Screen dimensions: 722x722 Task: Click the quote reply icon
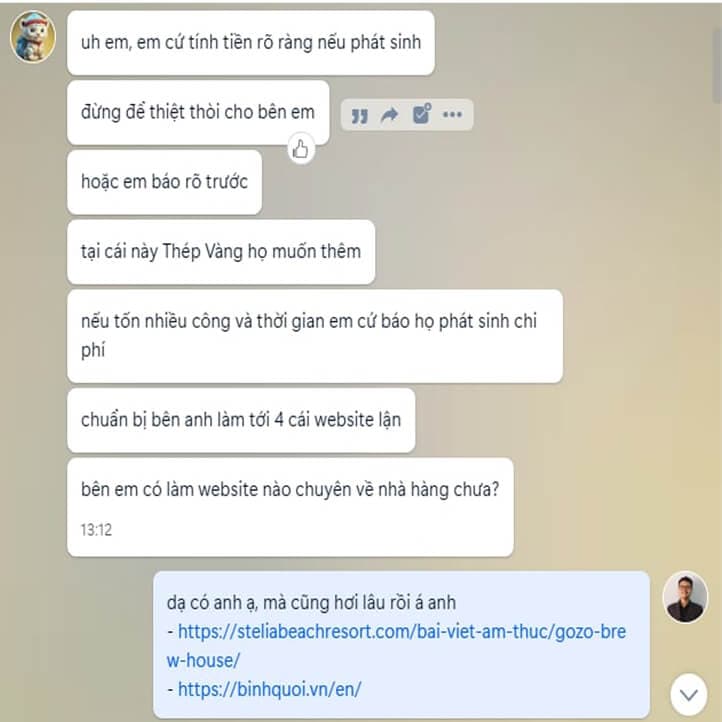pos(360,115)
